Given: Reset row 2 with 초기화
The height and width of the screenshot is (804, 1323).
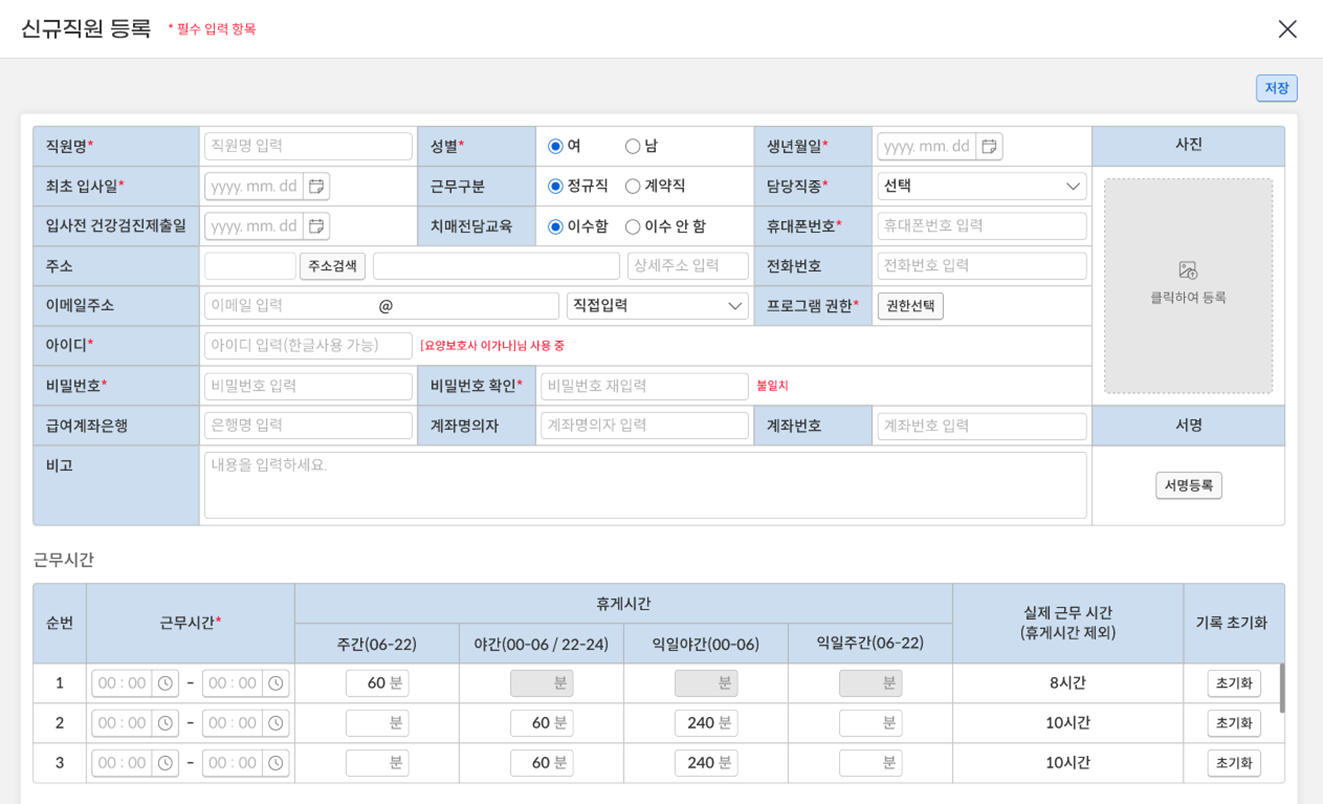Looking at the screenshot, I should (x=1234, y=723).
